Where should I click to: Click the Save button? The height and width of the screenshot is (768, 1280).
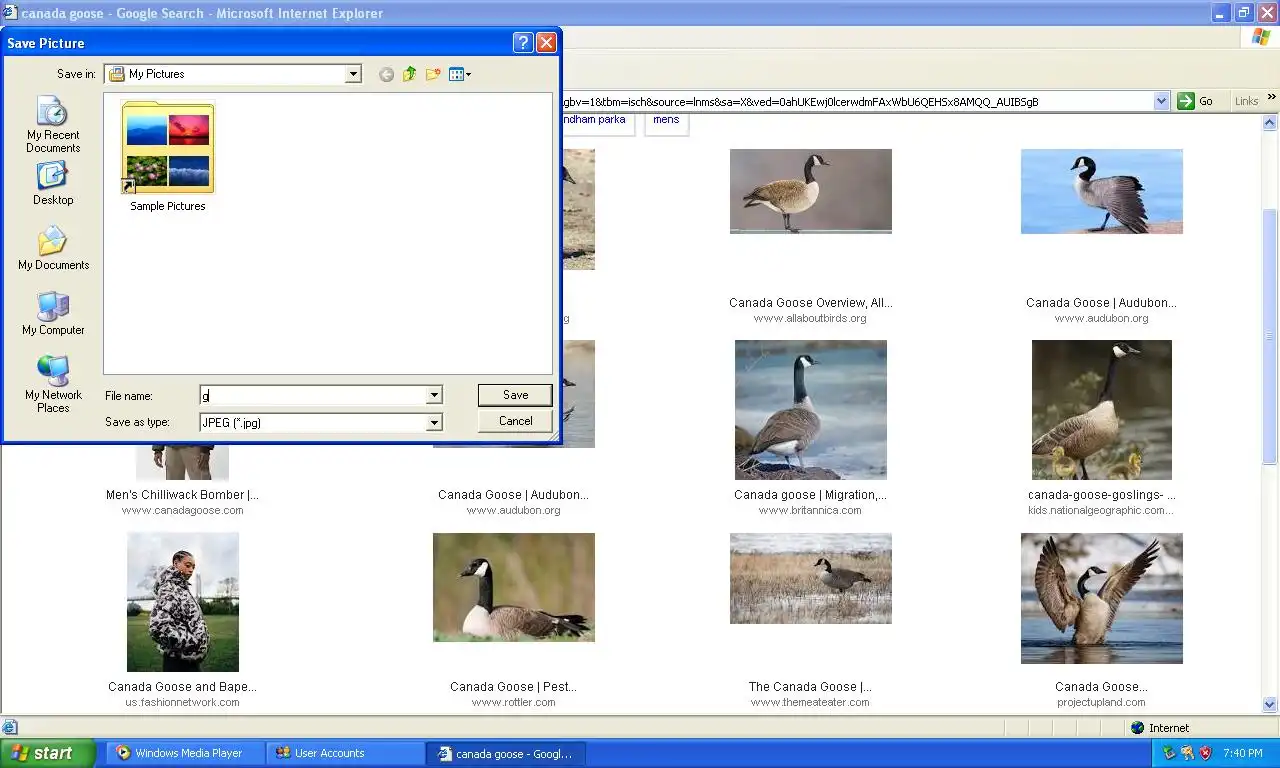click(x=515, y=395)
